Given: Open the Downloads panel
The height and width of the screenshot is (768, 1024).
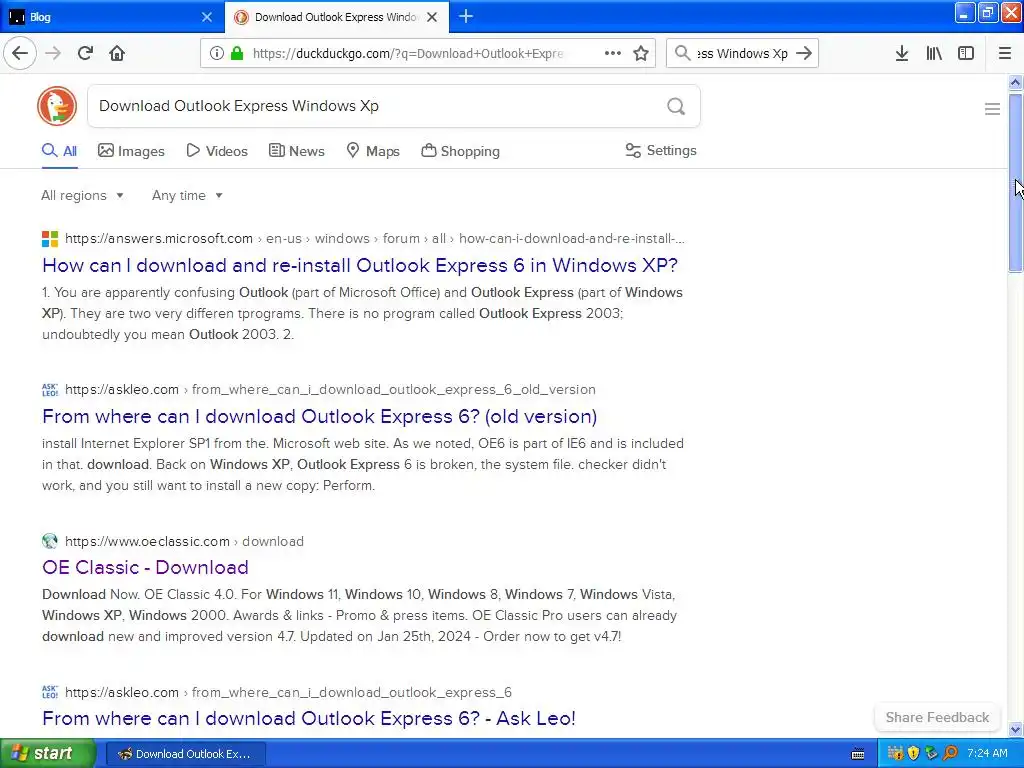Looking at the screenshot, I should tap(901, 53).
